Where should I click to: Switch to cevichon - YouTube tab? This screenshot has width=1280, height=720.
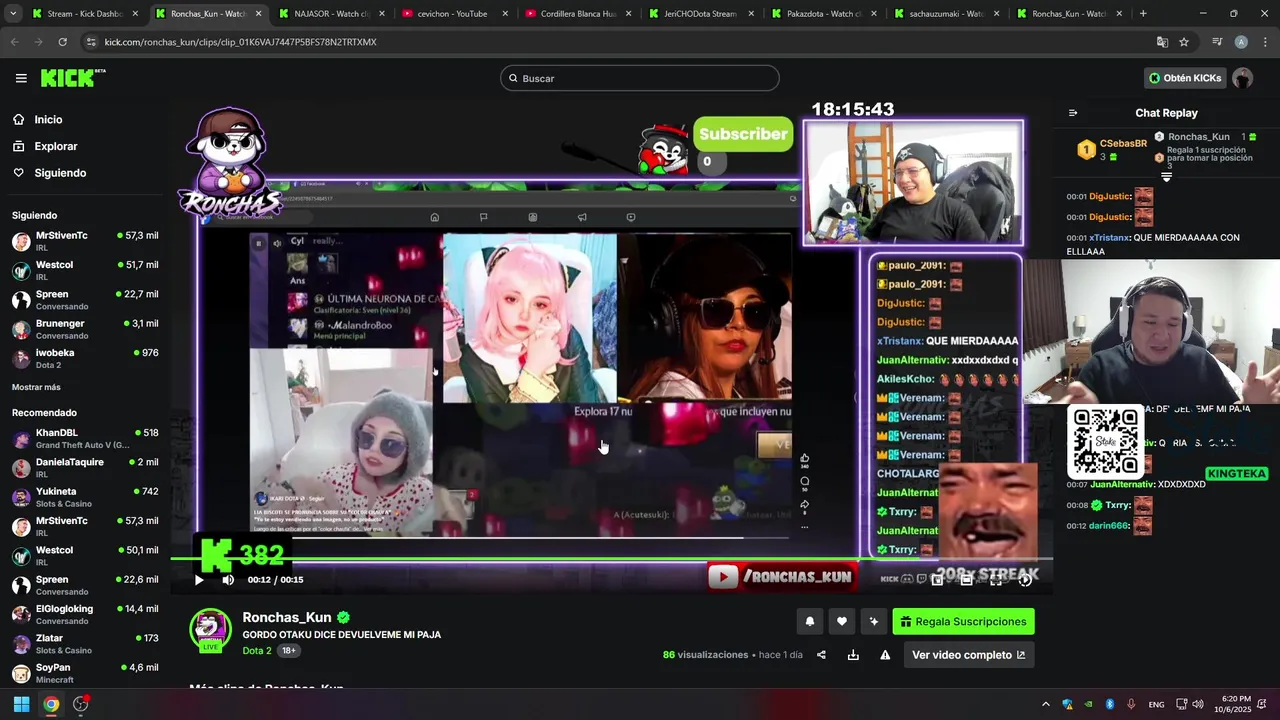[x=454, y=14]
